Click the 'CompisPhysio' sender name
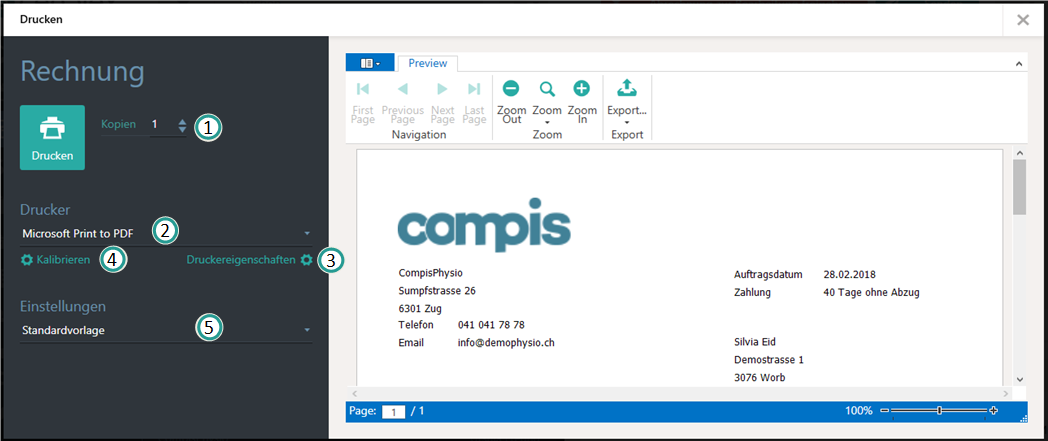 tap(430, 273)
